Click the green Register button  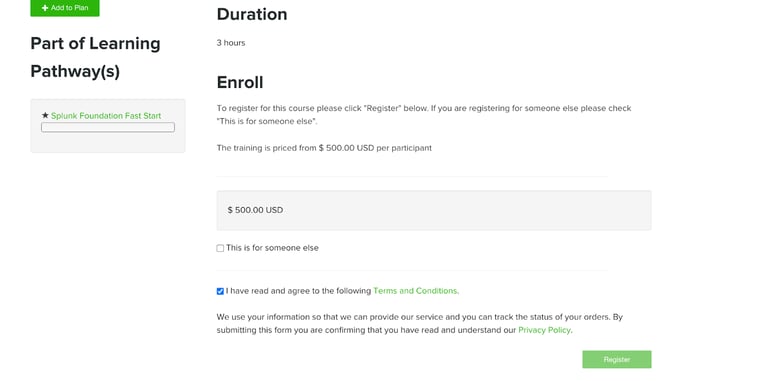pyautogui.click(x=617, y=359)
